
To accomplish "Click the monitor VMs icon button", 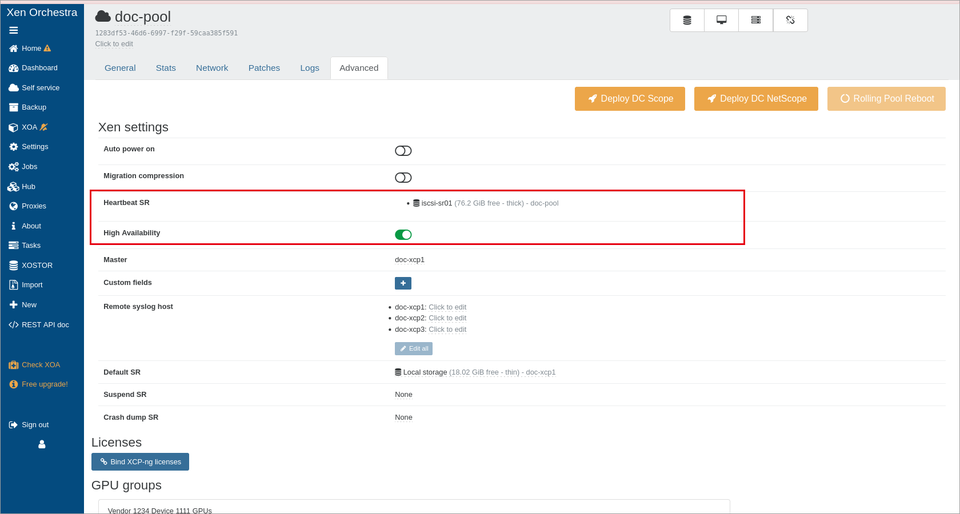I will pyautogui.click(x=721, y=20).
